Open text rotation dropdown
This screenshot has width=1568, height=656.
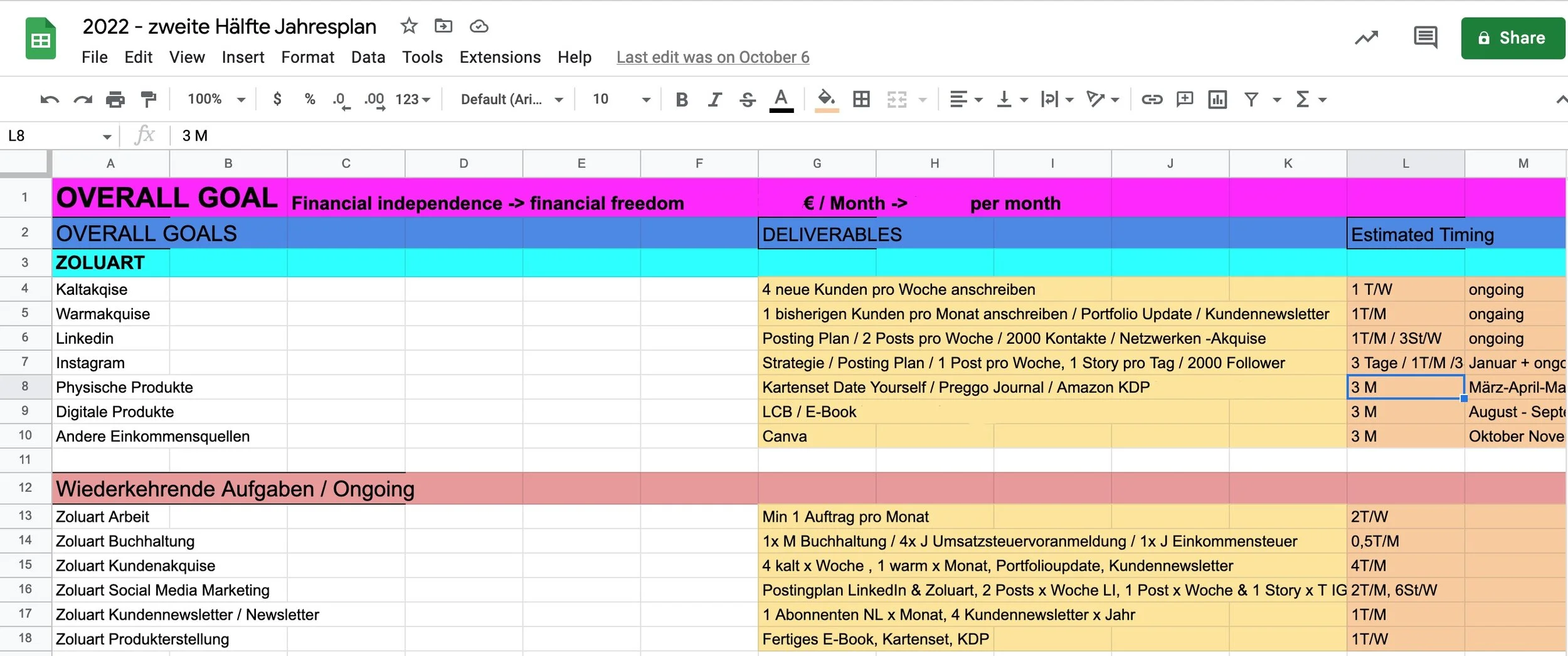coord(1103,99)
